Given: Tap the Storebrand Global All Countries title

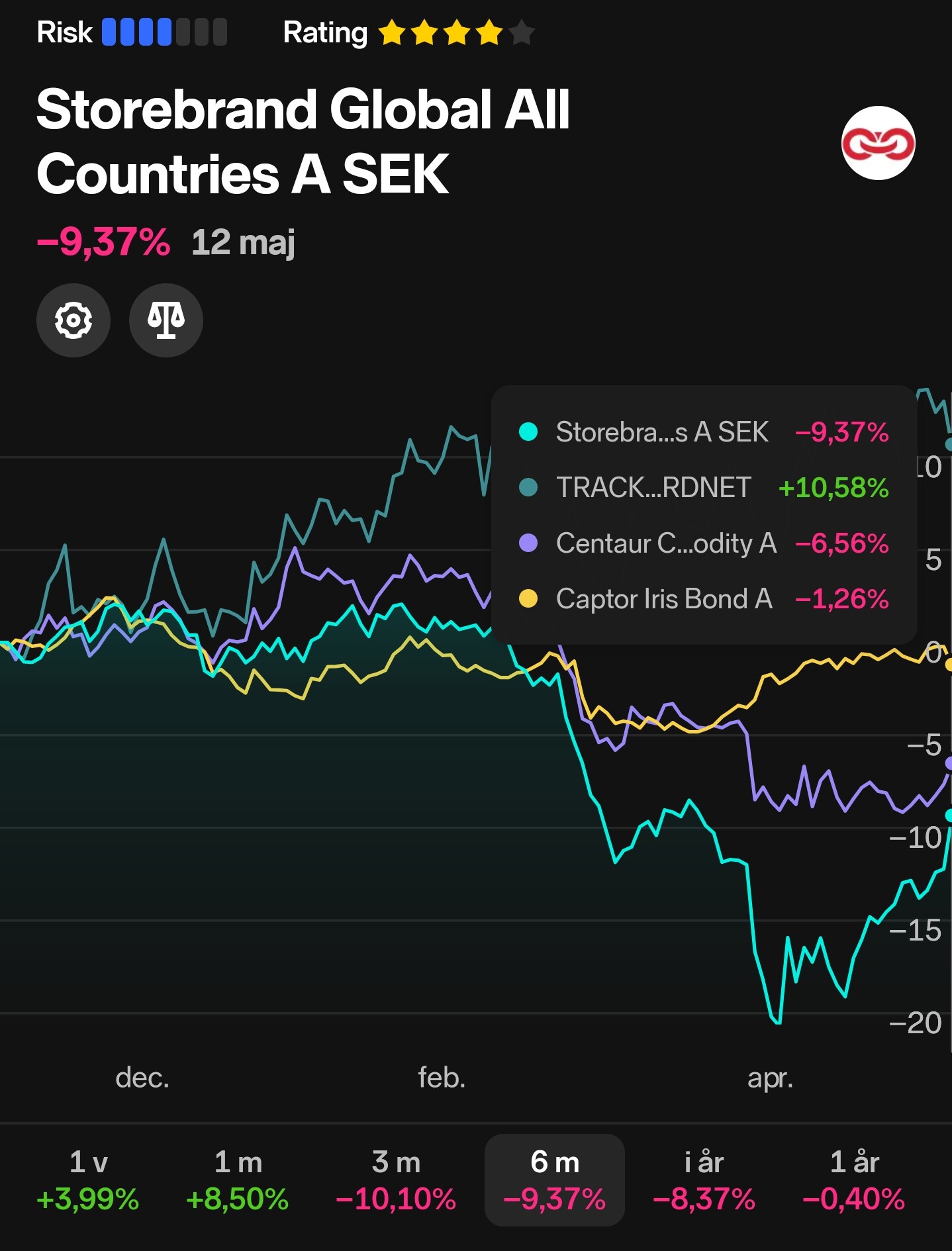Looking at the screenshot, I should pyautogui.click(x=303, y=142).
